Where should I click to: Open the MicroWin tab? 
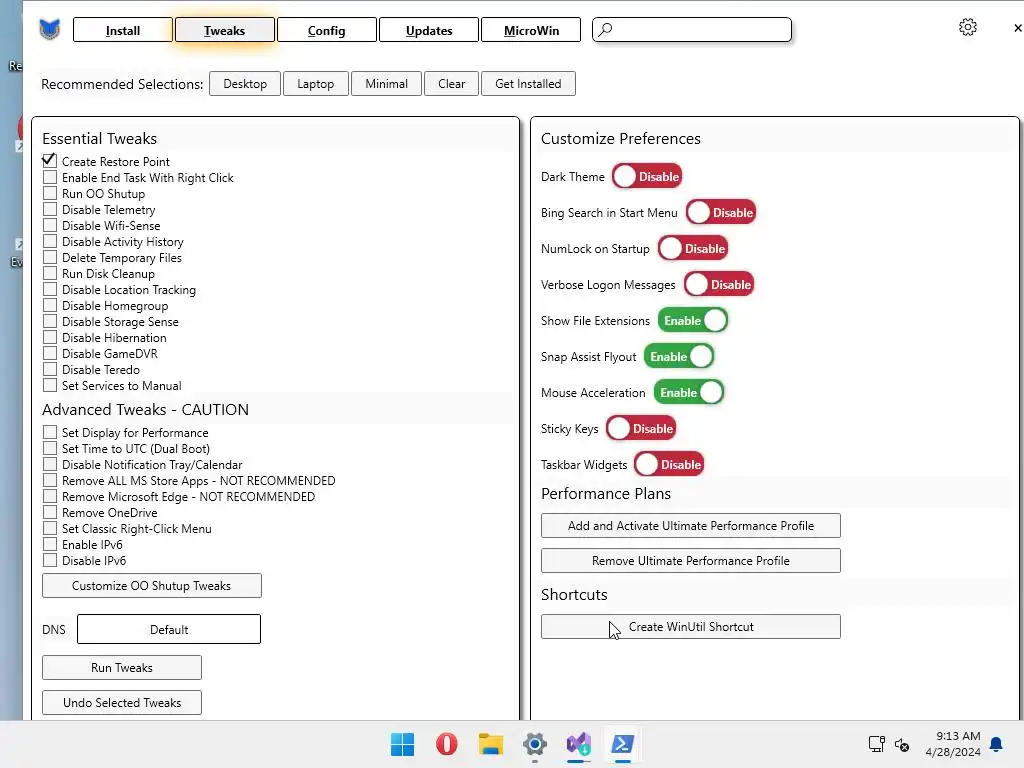coord(531,30)
